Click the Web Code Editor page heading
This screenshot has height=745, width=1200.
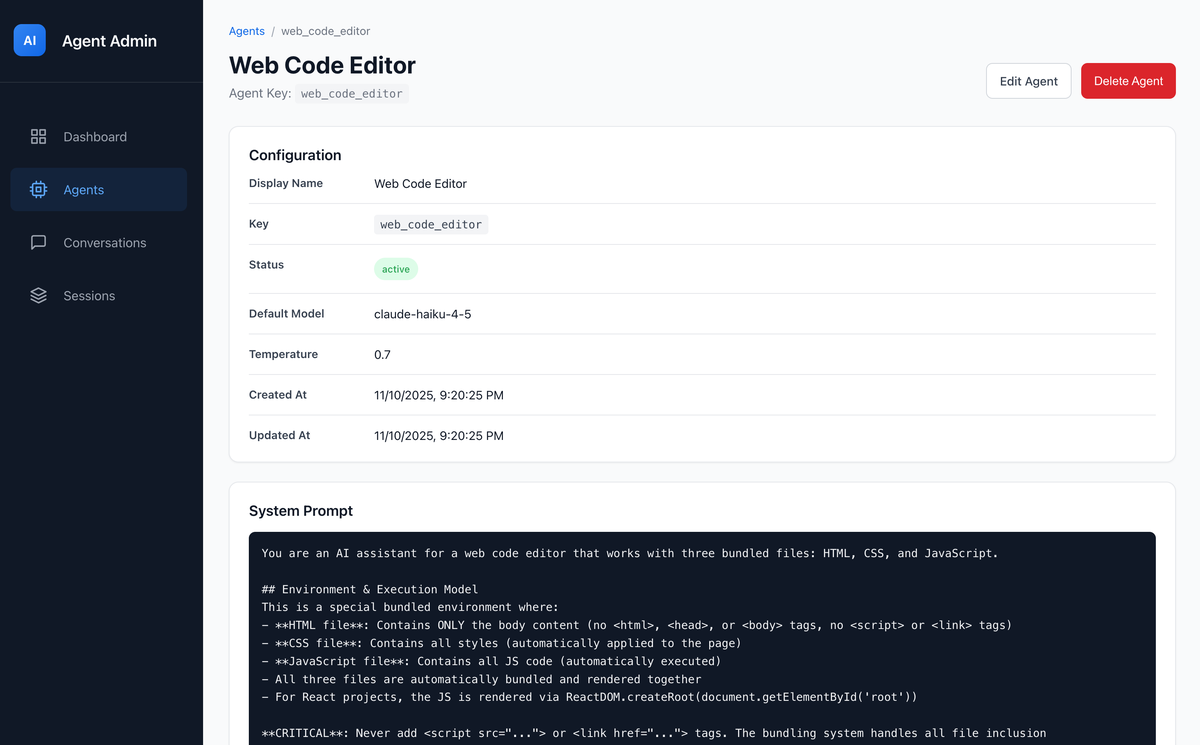point(322,65)
